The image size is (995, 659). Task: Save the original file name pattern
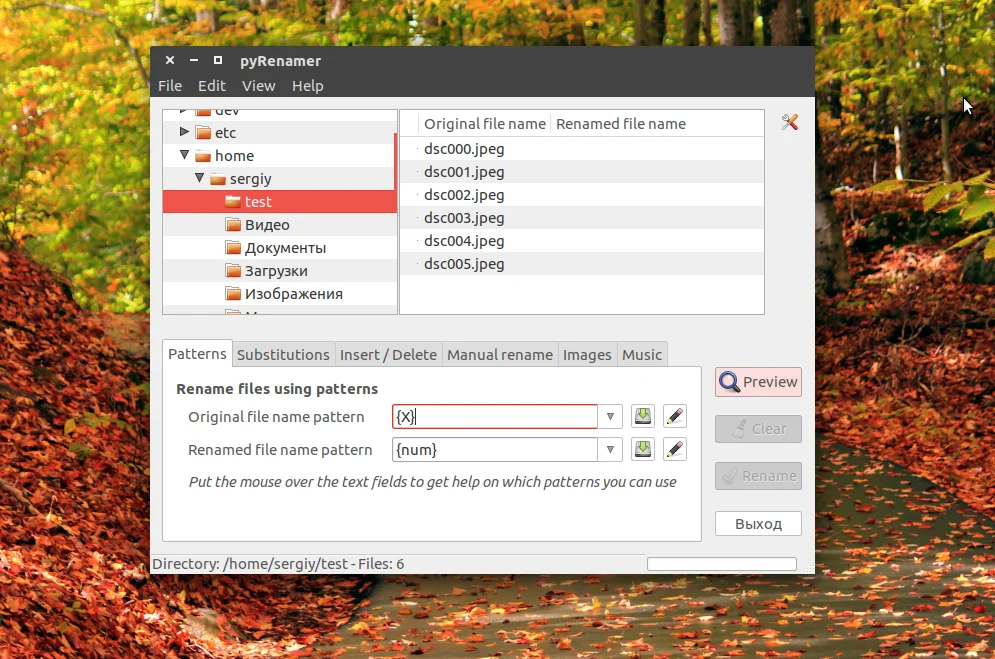(643, 416)
